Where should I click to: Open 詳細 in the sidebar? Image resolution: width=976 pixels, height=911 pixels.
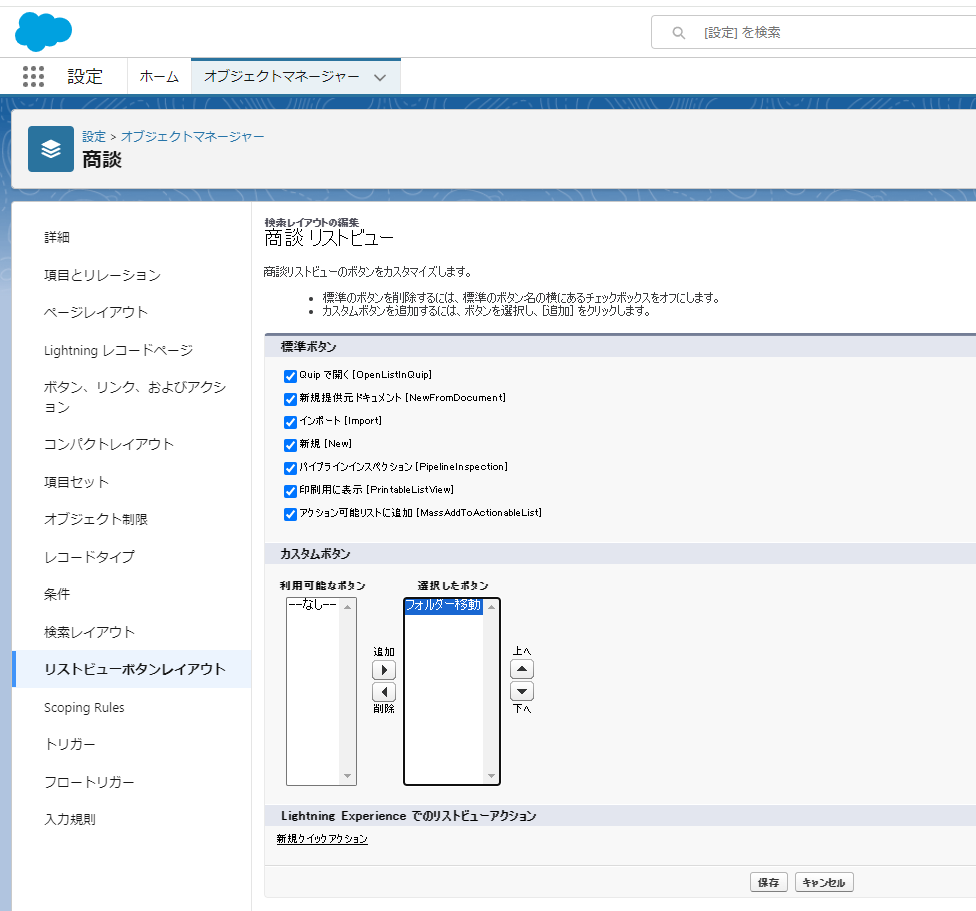pos(57,237)
